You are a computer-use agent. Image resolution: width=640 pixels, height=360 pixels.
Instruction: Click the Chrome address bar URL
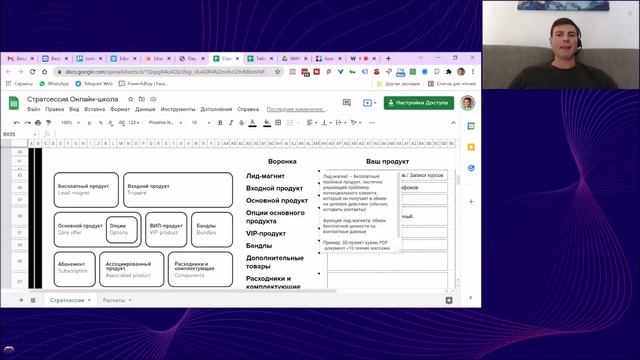pyautogui.click(x=166, y=71)
